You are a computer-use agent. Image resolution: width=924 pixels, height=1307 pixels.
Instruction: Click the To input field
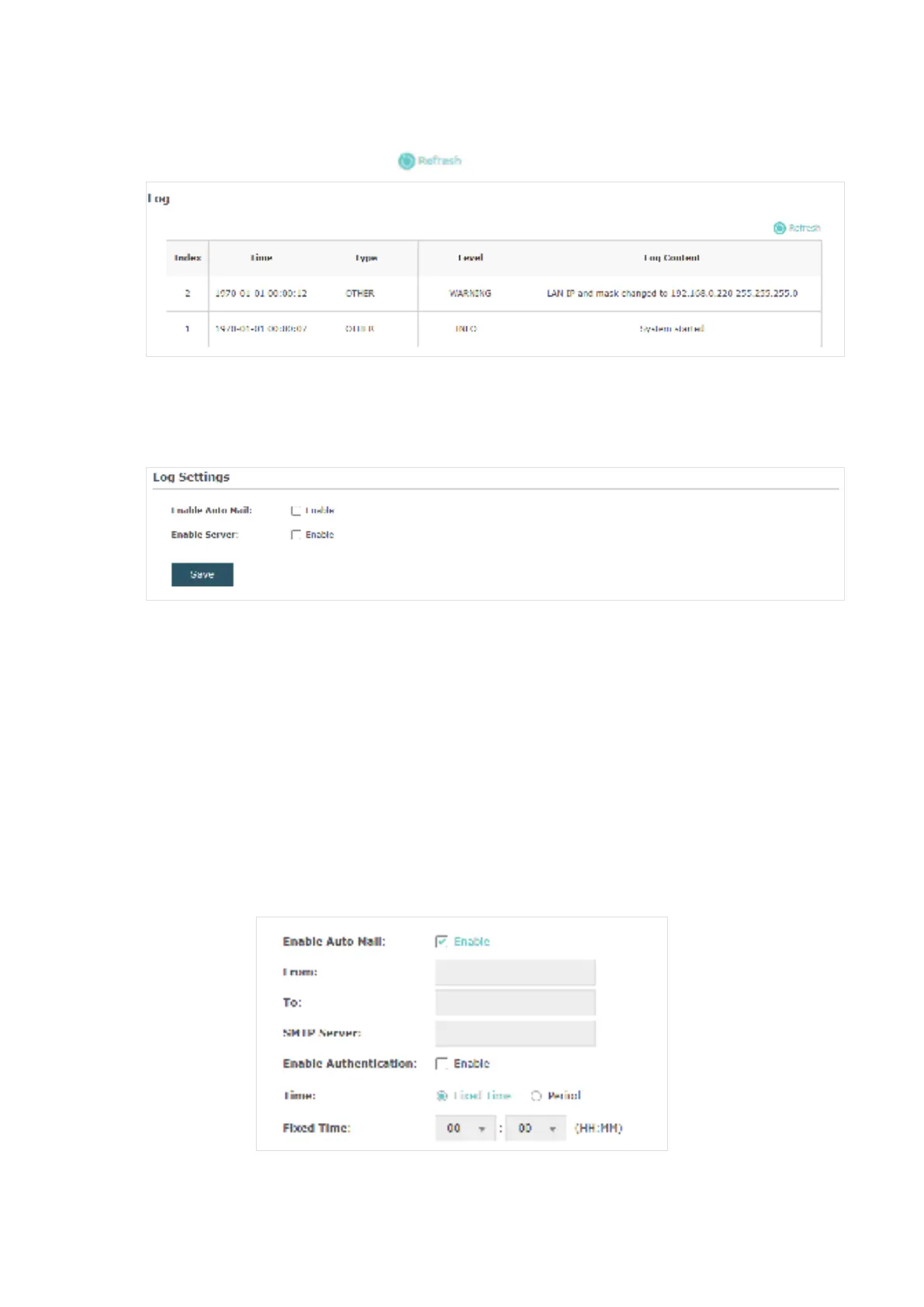pyautogui.click(x=515, y=1003)
